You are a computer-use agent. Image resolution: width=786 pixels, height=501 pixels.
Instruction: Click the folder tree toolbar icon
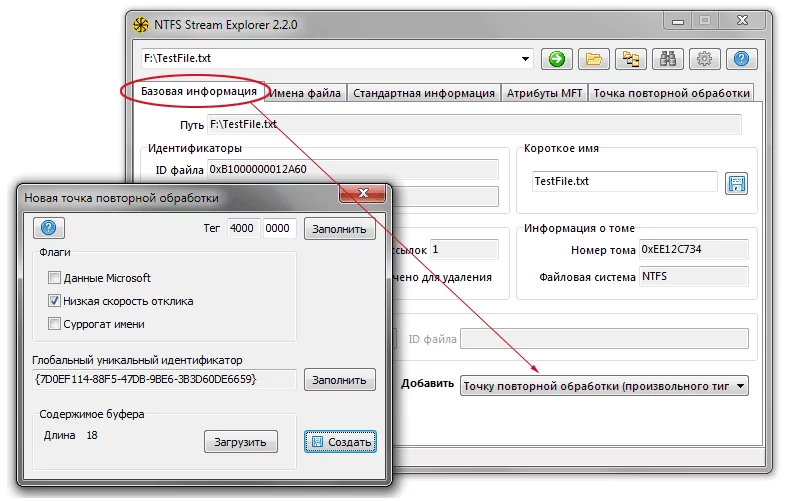pyautogui.click(x=631, y=59)
